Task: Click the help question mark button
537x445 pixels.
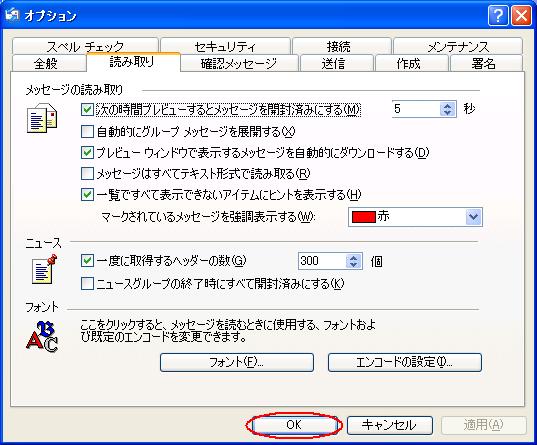Action: point(498,15)
